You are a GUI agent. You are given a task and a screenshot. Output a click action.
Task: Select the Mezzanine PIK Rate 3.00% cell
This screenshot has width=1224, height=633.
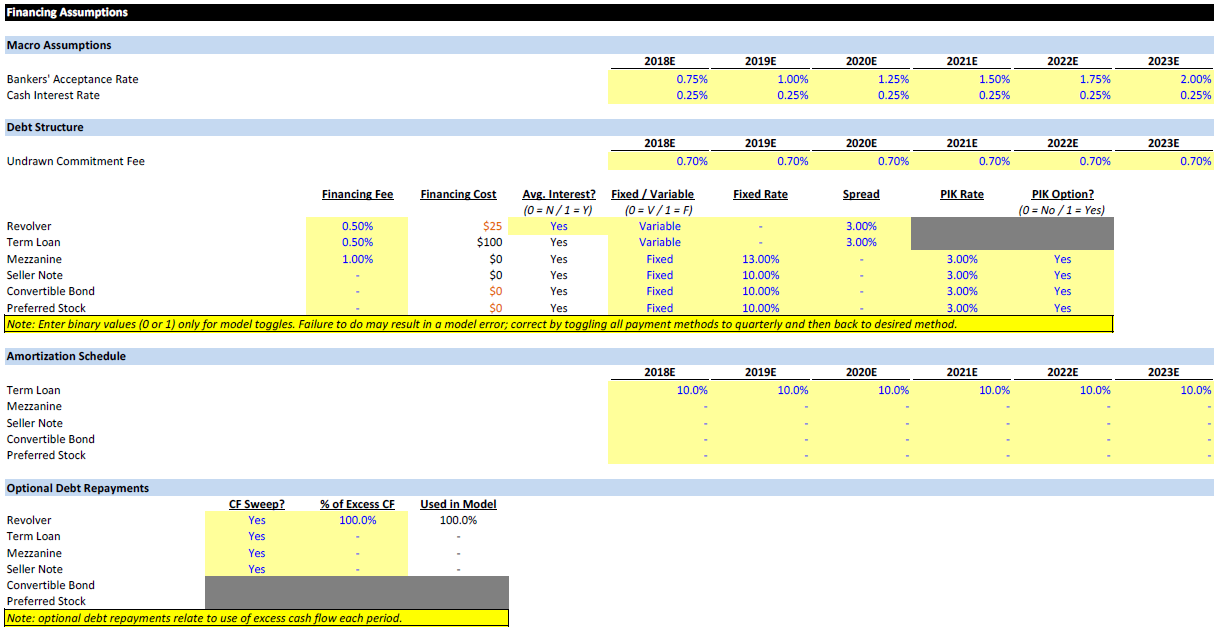point(962,259)
